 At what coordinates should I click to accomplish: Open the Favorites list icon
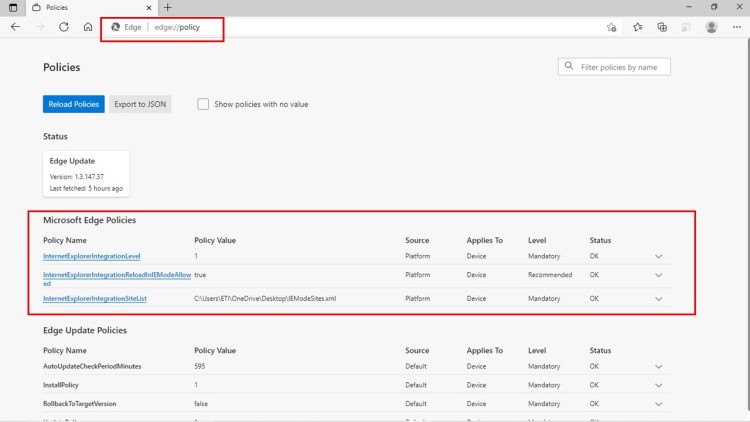637,27
